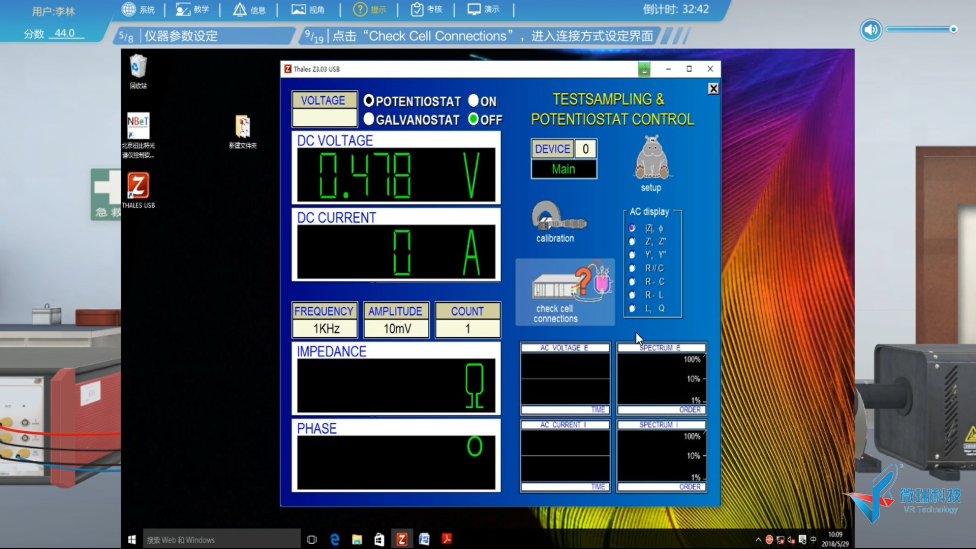Viewport: 976px width, 549px height.
Task: Click the taskbar clock showing 10:09
Action: [835, 539]
